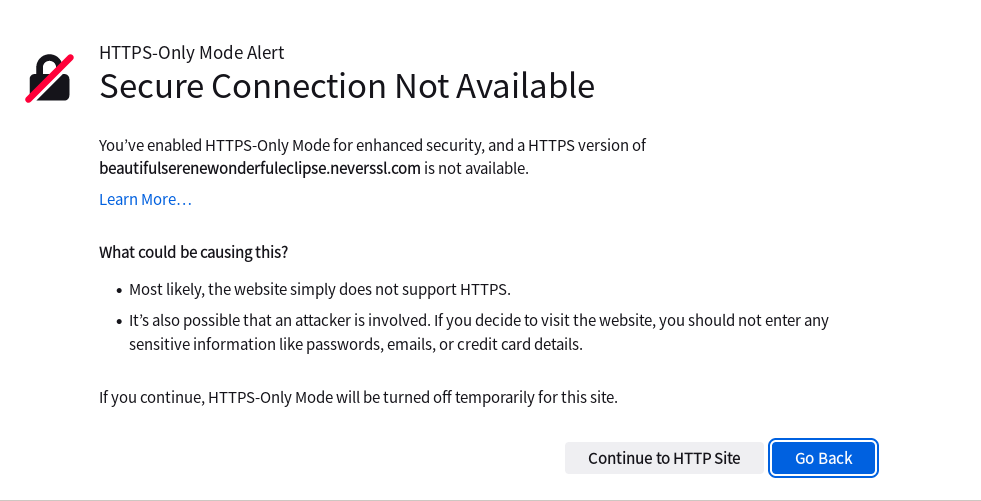This screenshot has height=501, width=981.
Task: Click the bullet dot before "It's also possible"
Action: pos(117,322)
